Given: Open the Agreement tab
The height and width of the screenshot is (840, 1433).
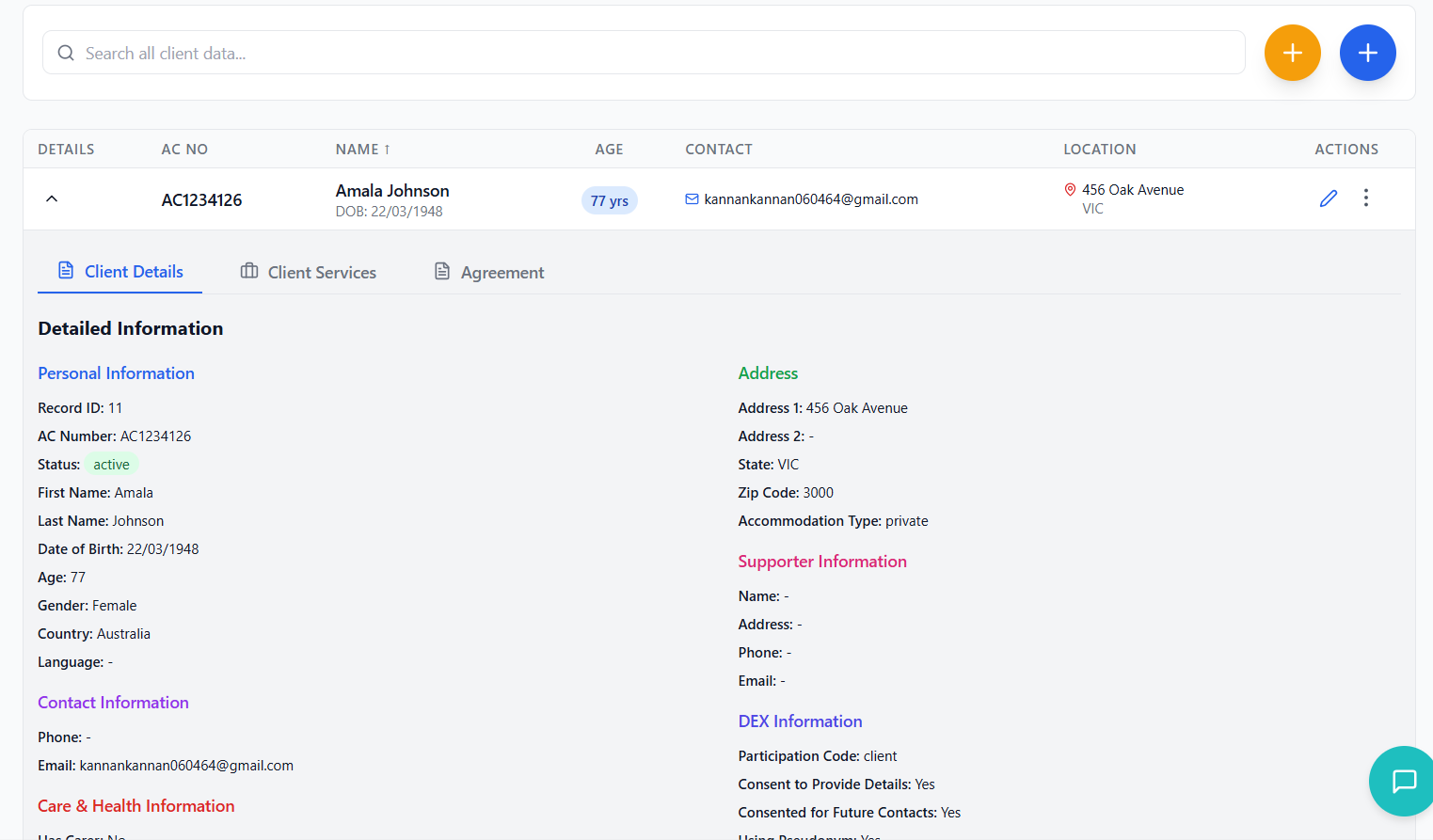Looking at the screenshot, I should (489, 272).
